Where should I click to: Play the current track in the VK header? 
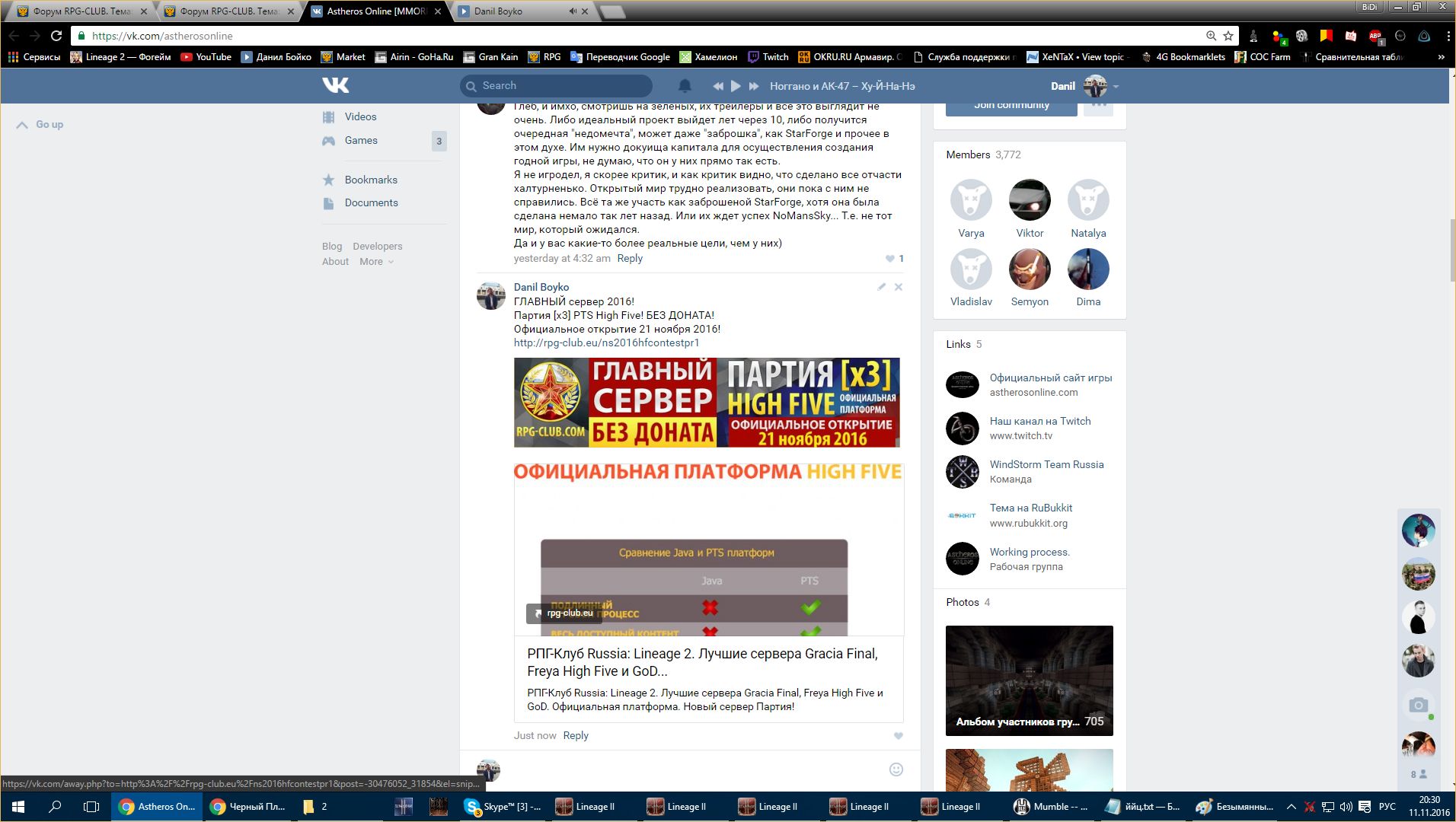click(736, 86)
